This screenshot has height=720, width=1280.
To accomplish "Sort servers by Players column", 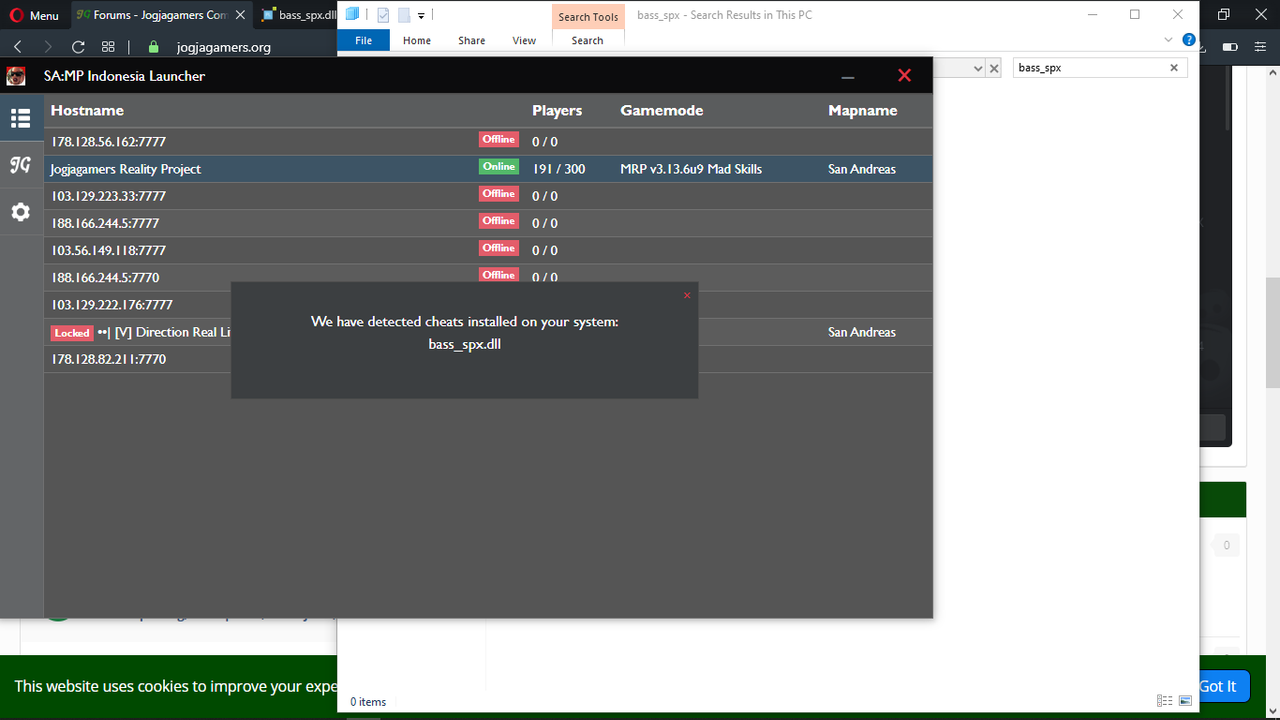I will click(557, 110).
